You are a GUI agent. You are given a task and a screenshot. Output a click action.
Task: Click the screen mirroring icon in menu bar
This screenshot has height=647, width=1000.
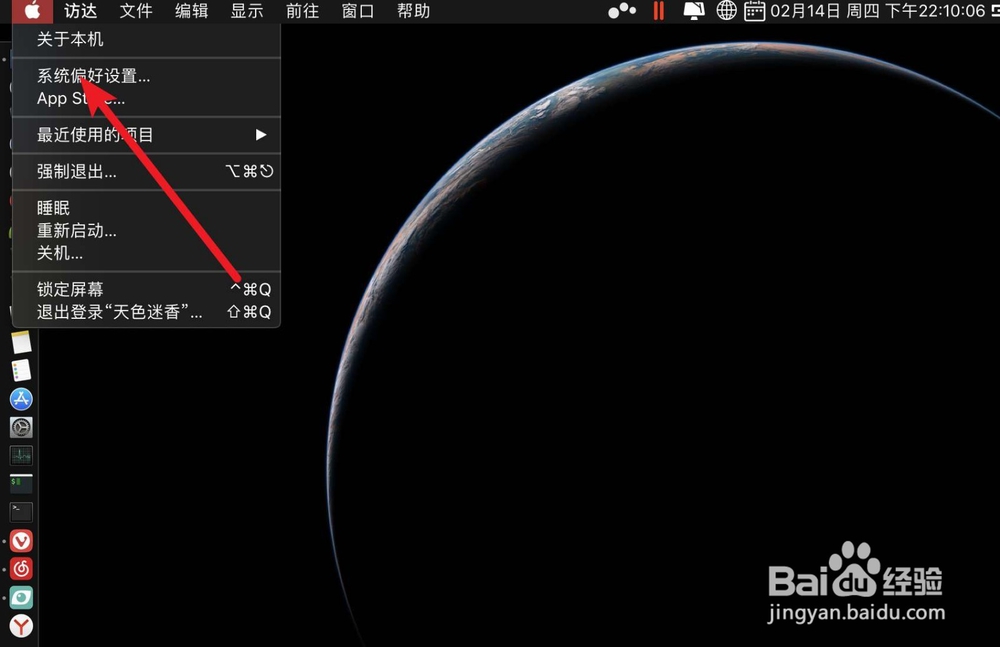[x=694, y=11]
